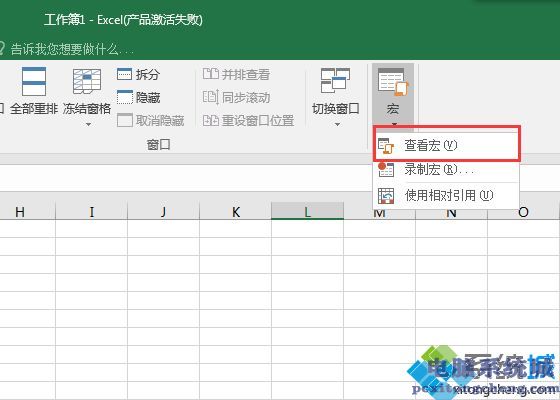Click the Freeze Panes (冻结窗格) icon
Viewport: 560px width, 400px height.
(87, 82)
